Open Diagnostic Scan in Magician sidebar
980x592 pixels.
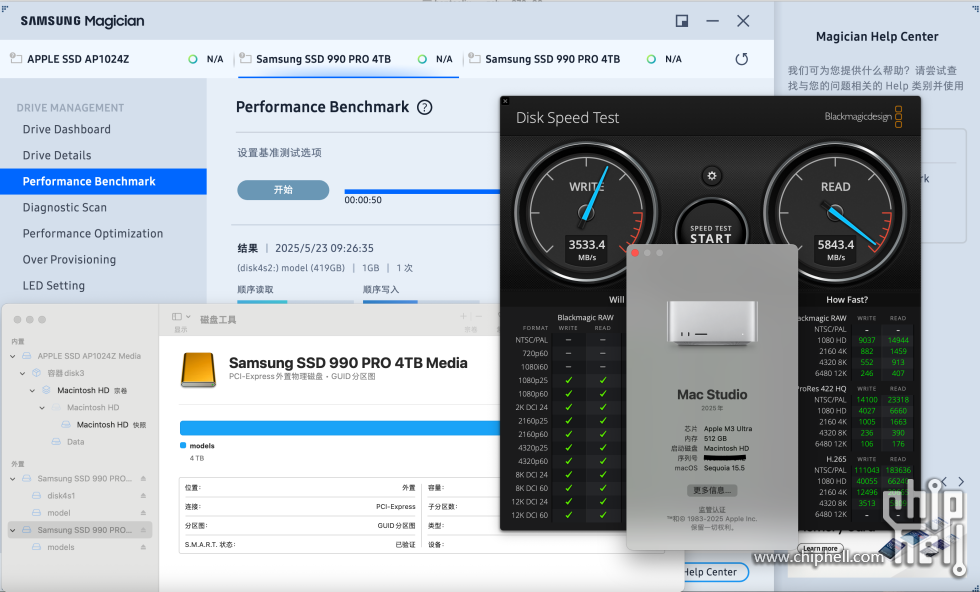pyautogui.click(x=64, y=208)
